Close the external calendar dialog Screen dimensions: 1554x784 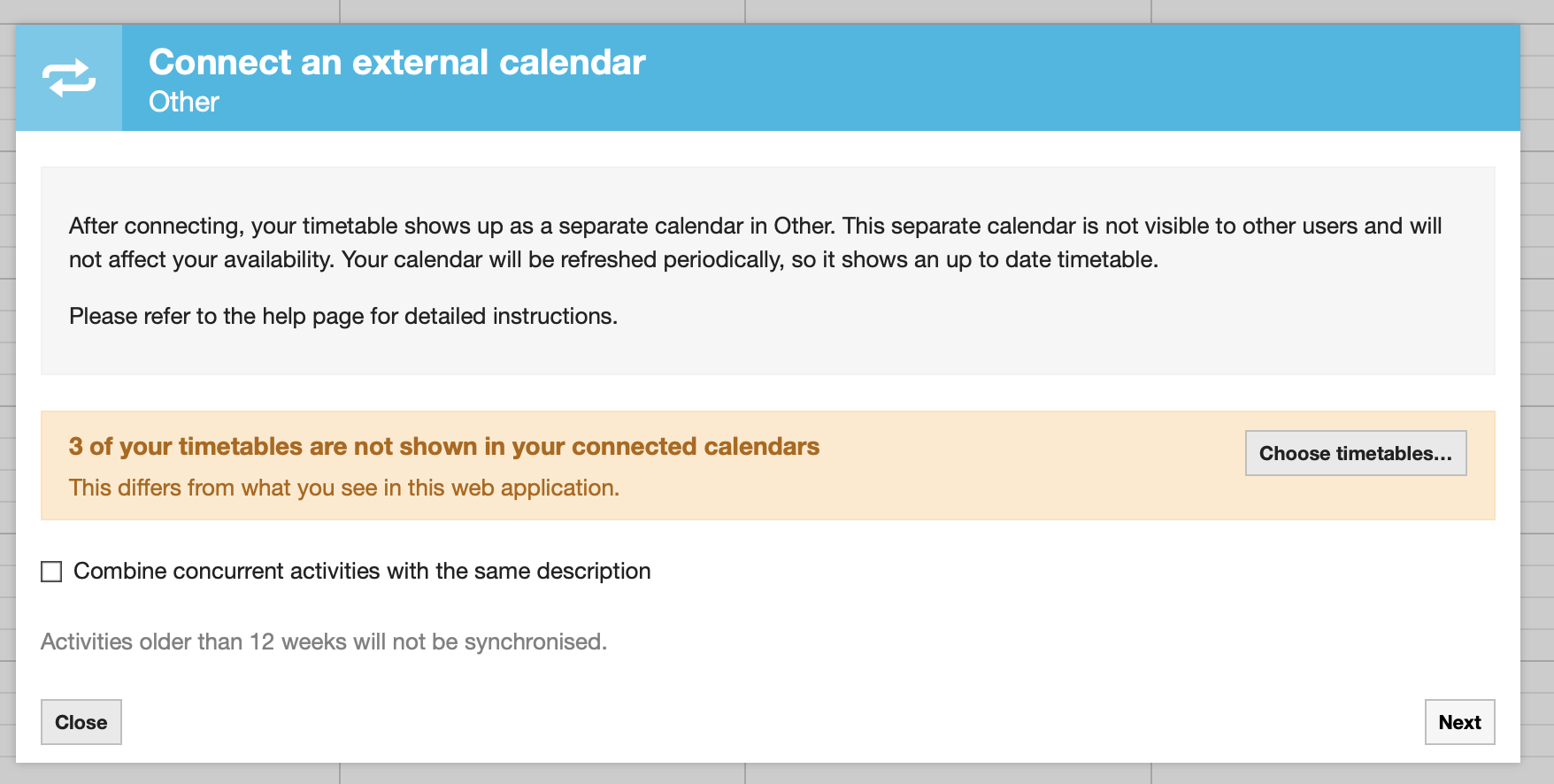tap(81, 722)
